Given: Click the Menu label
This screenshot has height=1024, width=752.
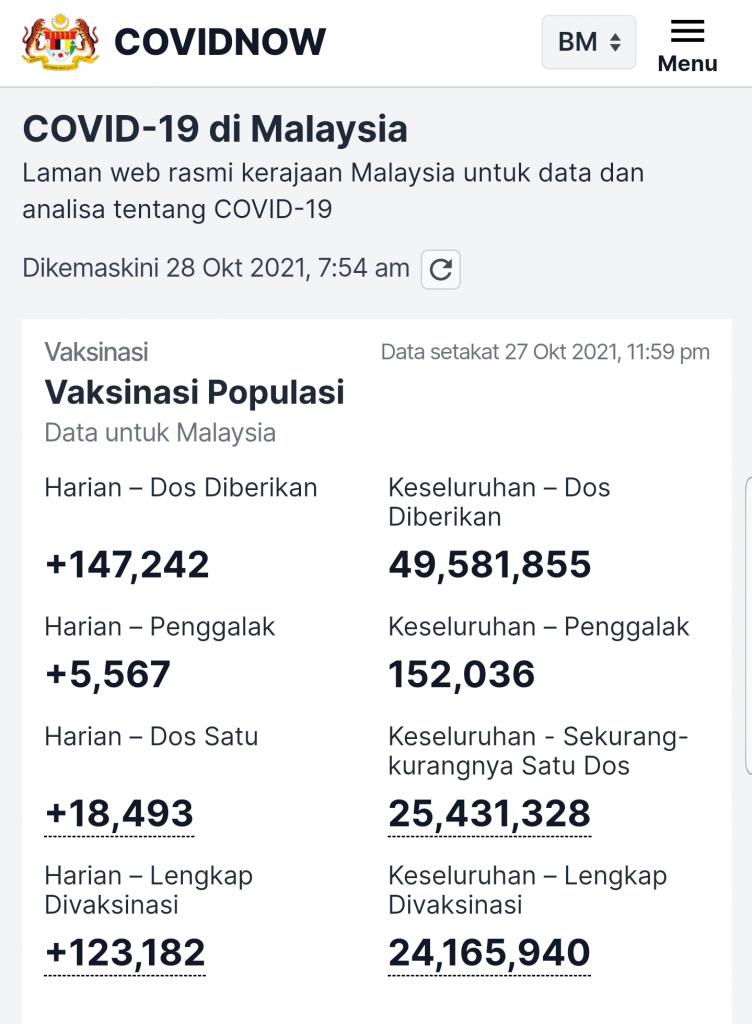Looking at the screenshot, I should point(687,64).
